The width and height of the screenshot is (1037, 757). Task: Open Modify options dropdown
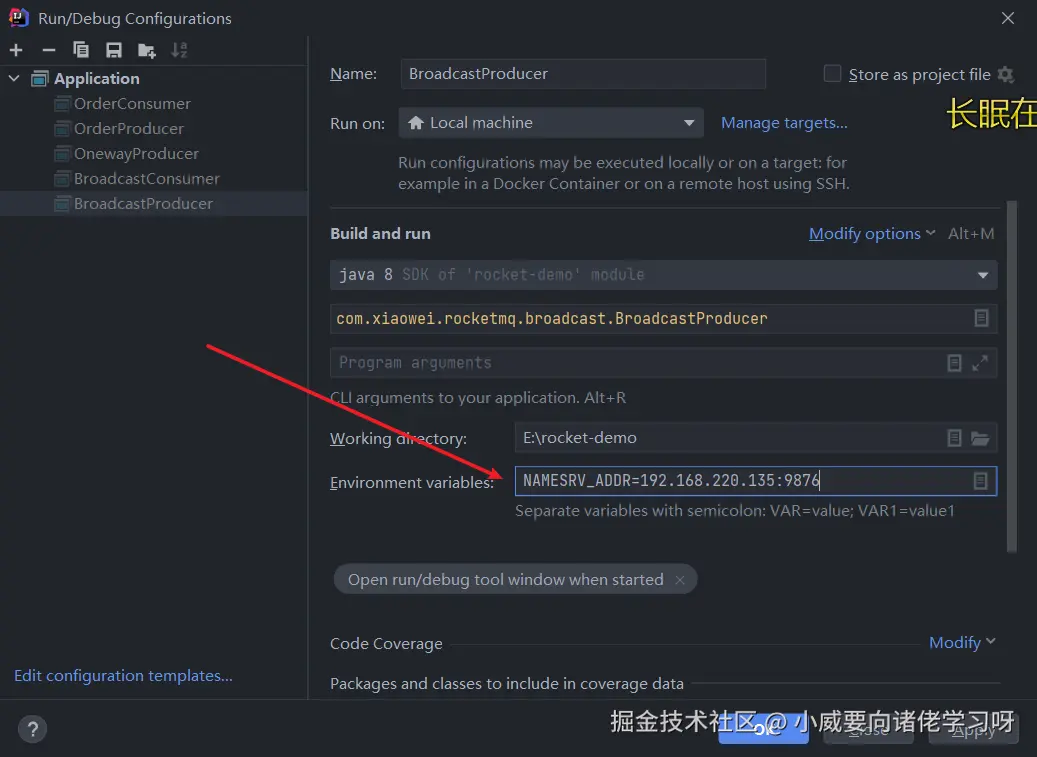click(871, 233)
